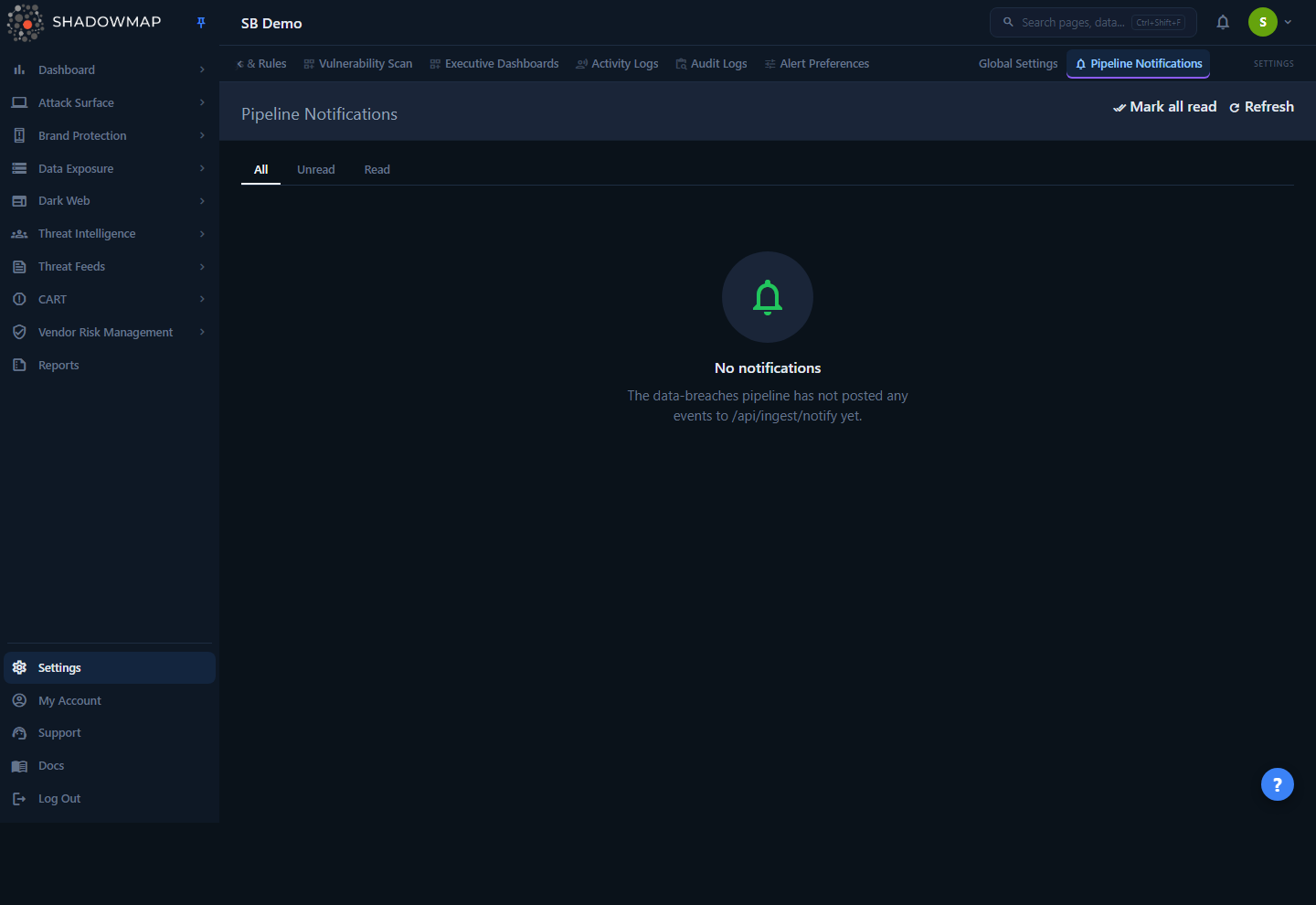This screenshot has width=1316, height=905.
Task: Open the user account dropdown arrow
Action: [1288, 22]
